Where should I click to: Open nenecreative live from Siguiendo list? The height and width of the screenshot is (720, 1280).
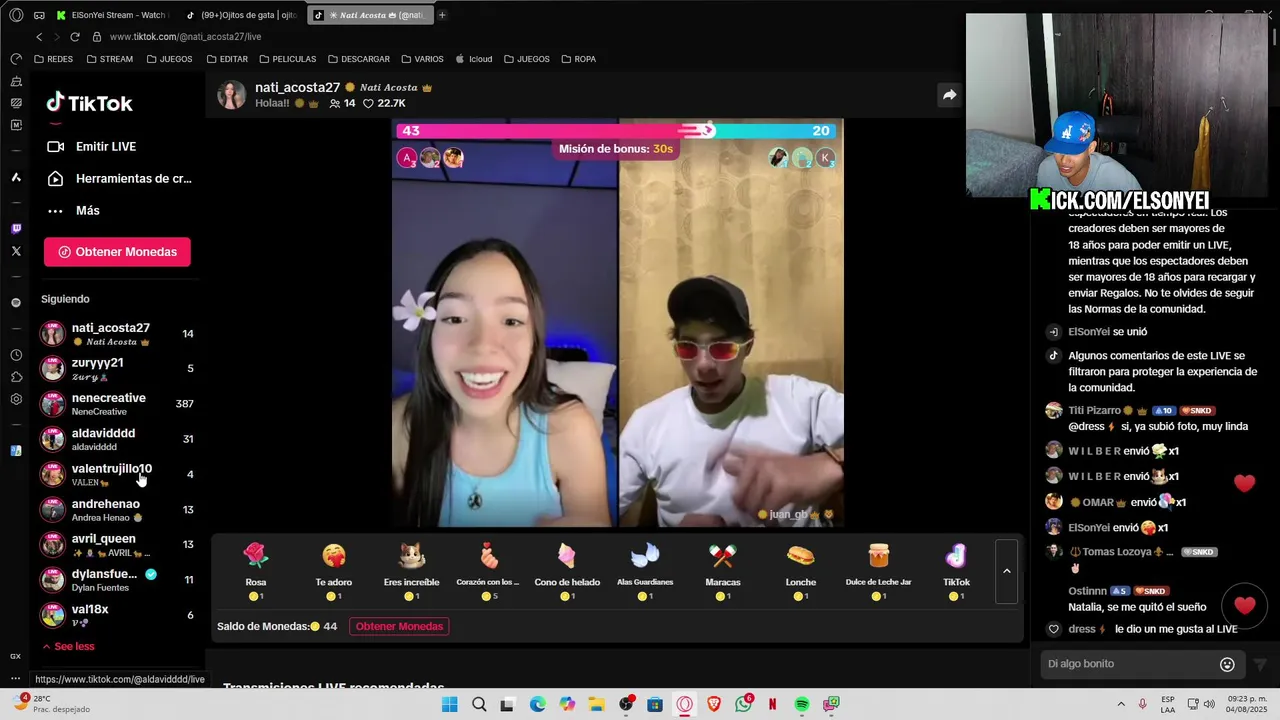click(x=117, y=404)
